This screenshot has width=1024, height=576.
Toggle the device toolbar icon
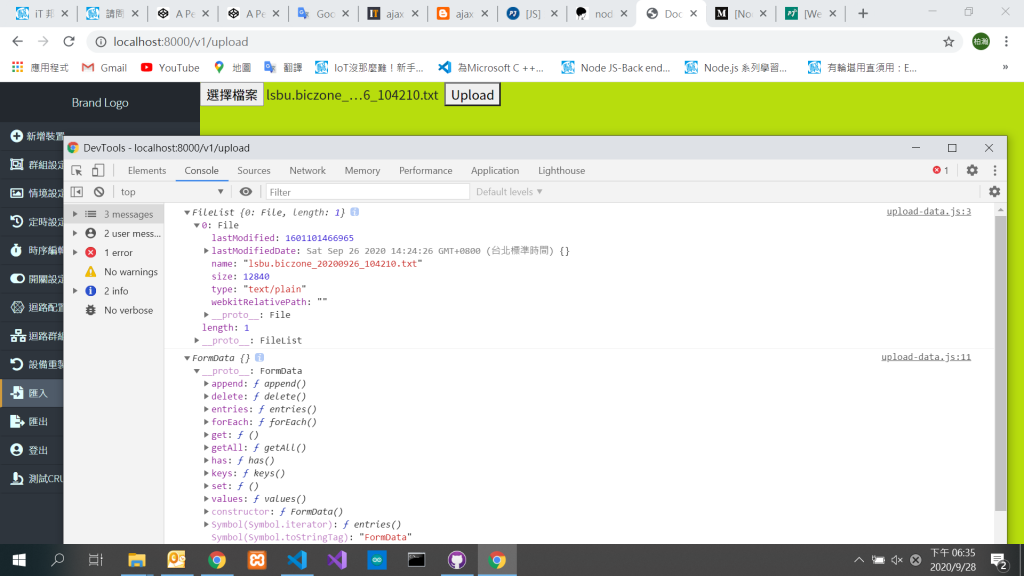pyautogui.click(x=98, y=170)
